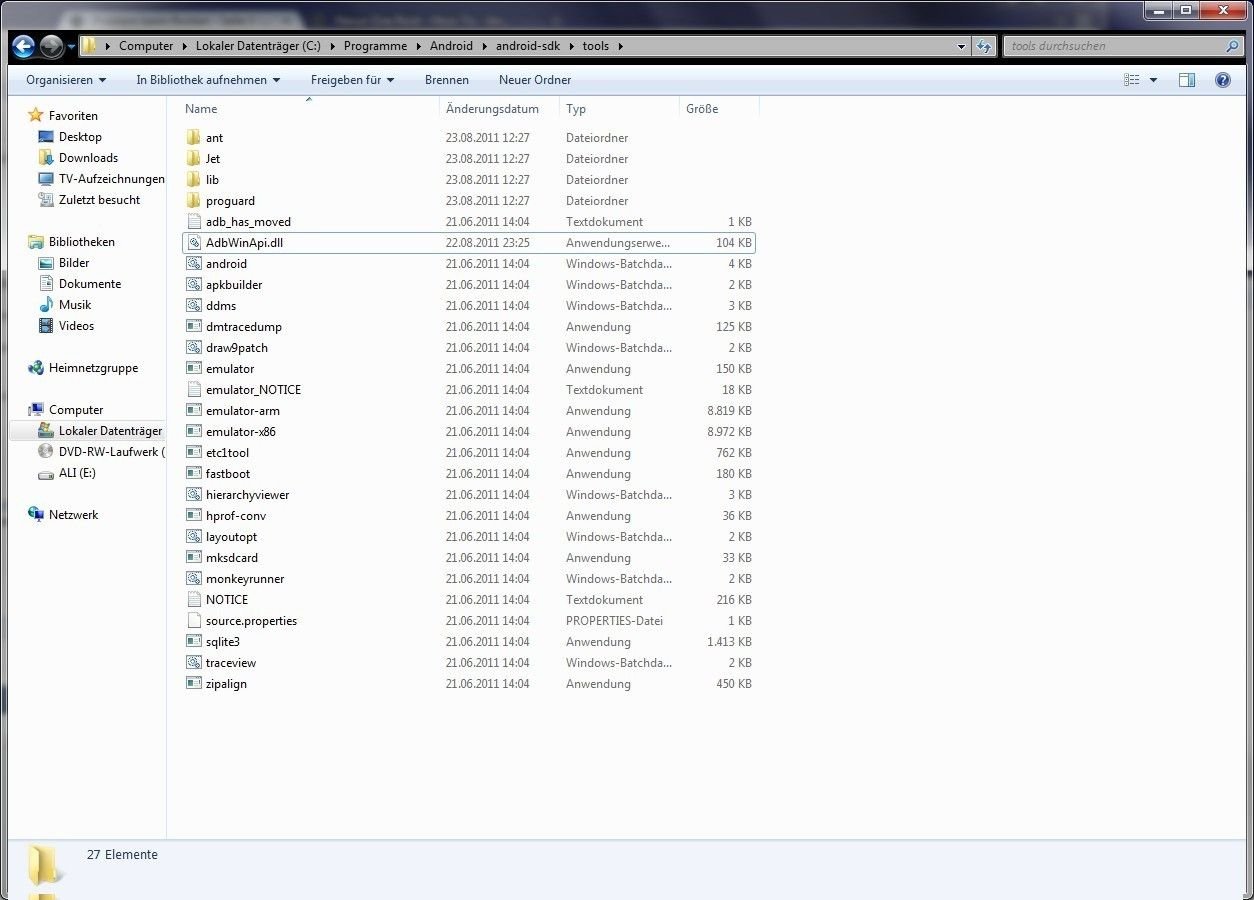Select the sqlite3 application icon

tap(194, 642)
